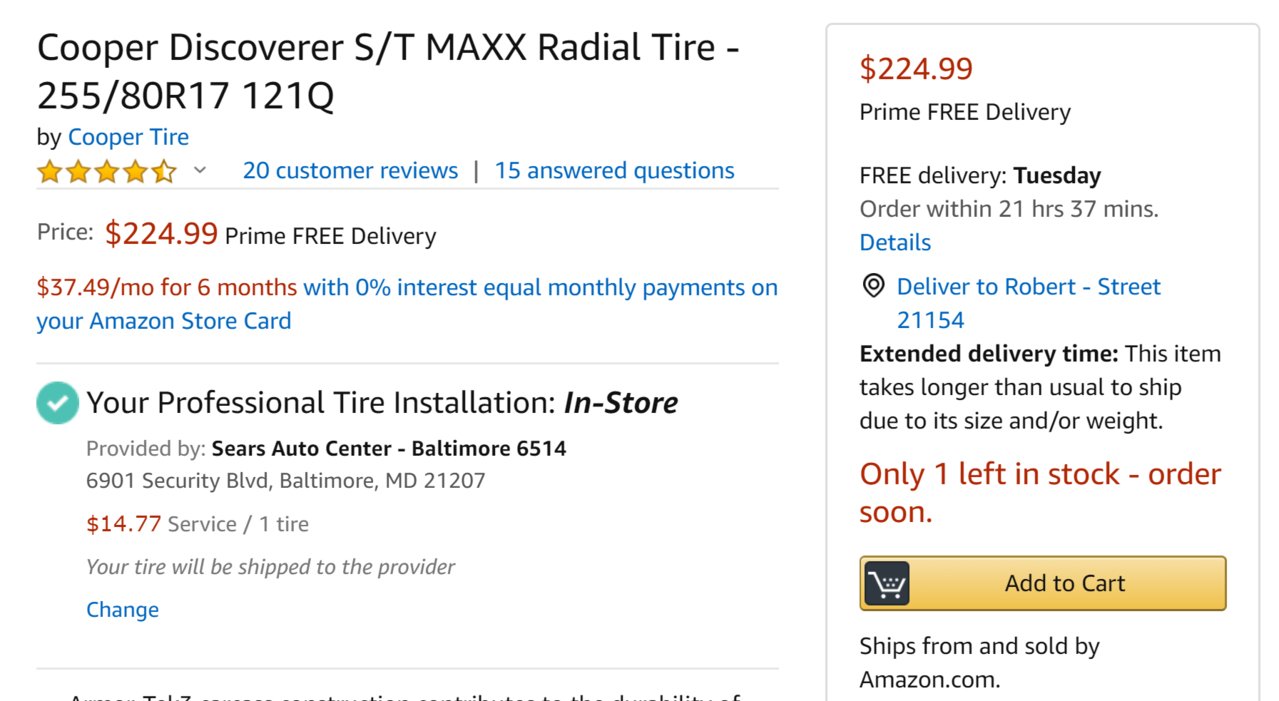1279x701 pixels.
Task: Click the location pin icon
Action: pos(873,287)
